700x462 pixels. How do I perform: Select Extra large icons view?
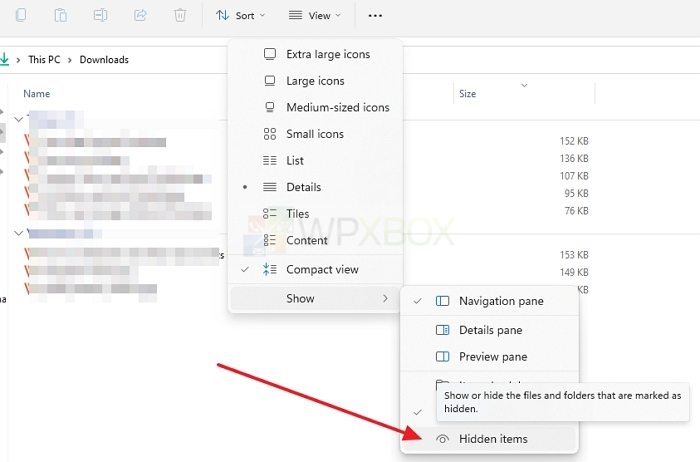click(x=316, y=54)
